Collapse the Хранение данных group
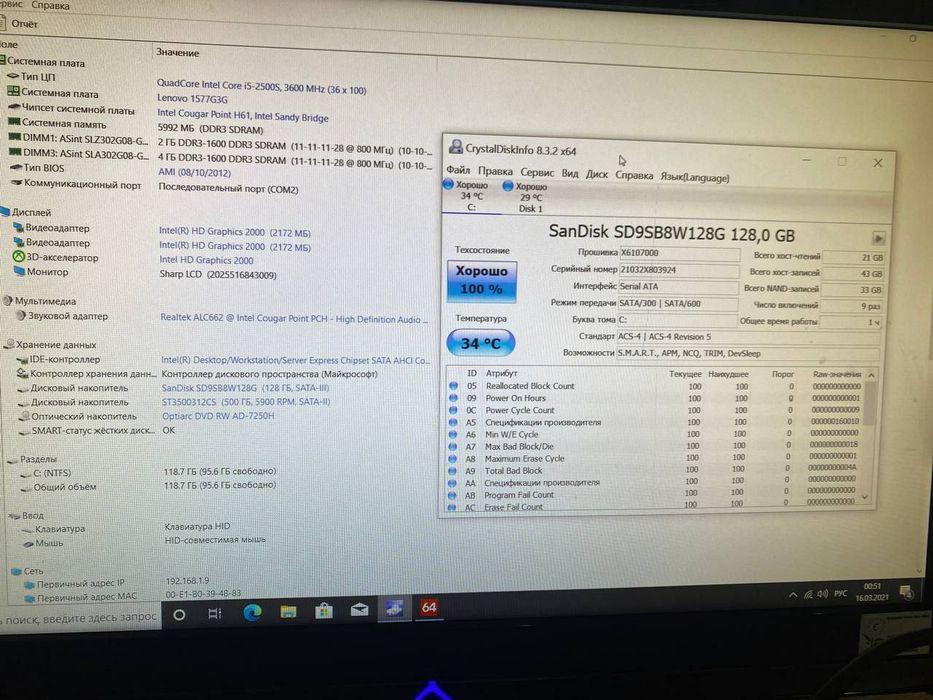The height and width of the screenshot is (700, 933). coord(8,344)
